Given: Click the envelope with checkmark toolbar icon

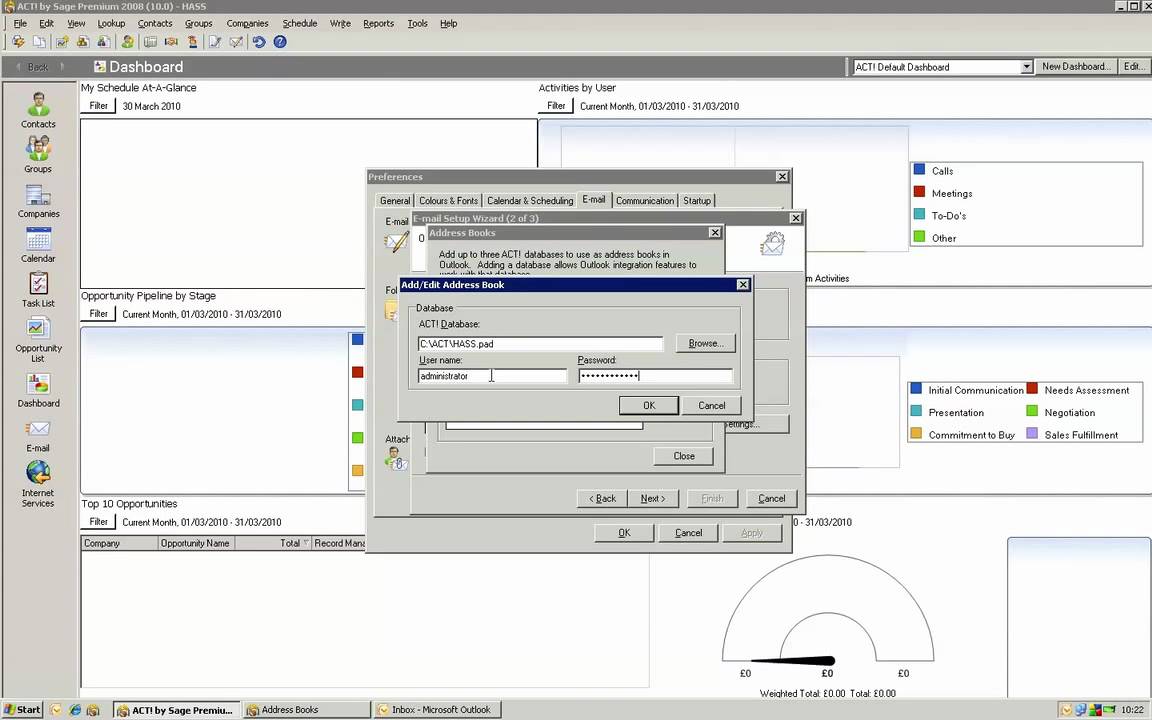Looking at the screenshot, I should (x=236, y=42).
